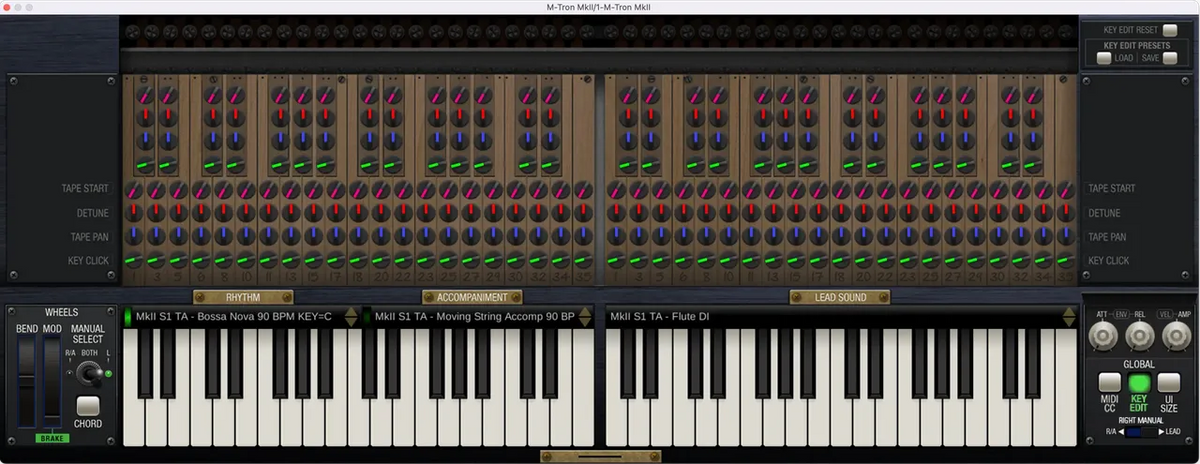This screenshot has height=464, width=1200.
Task: Open the Flute DI lead sound selector
Action: click(833, 317)
